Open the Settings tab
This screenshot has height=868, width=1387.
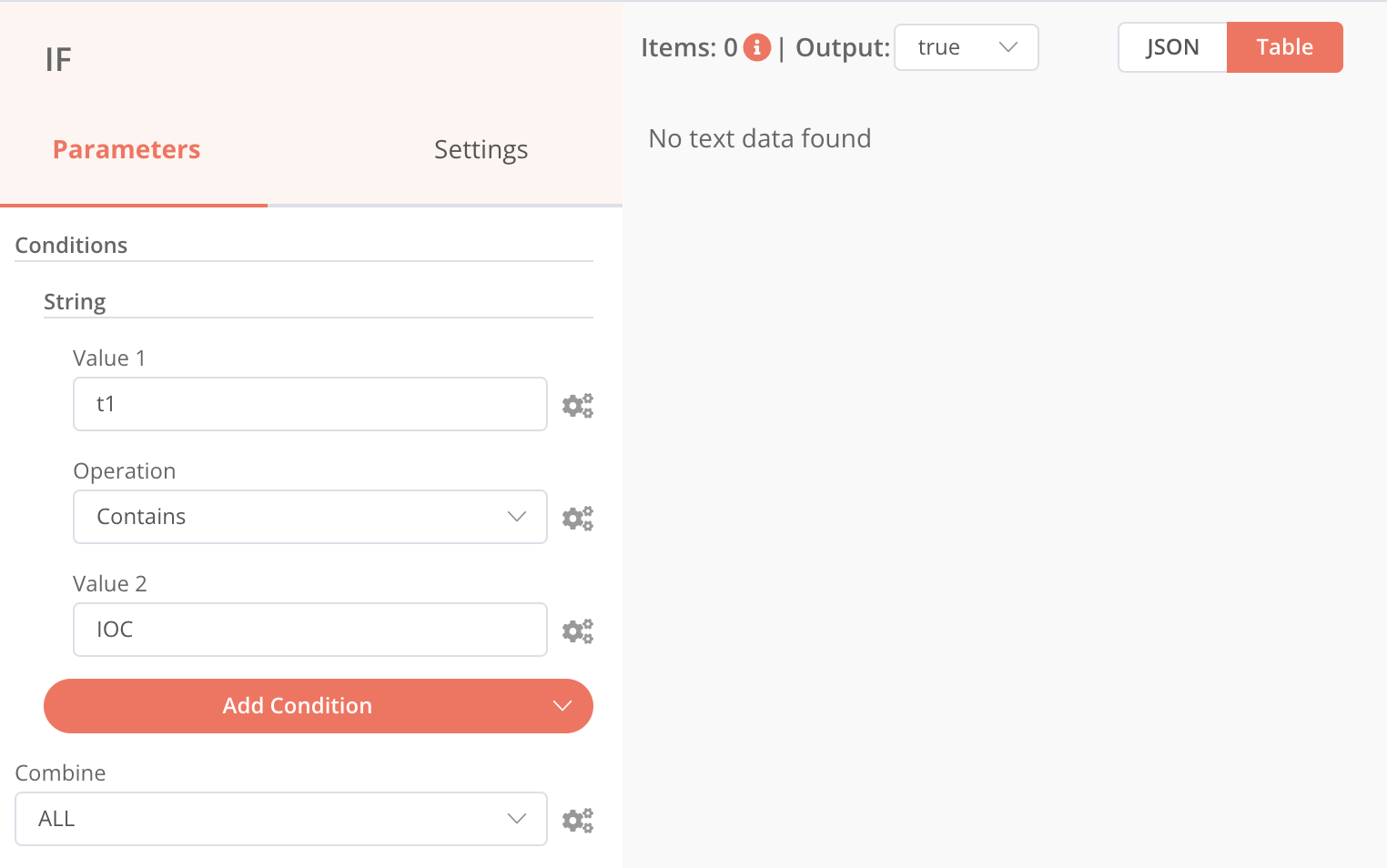coord(481,149)
